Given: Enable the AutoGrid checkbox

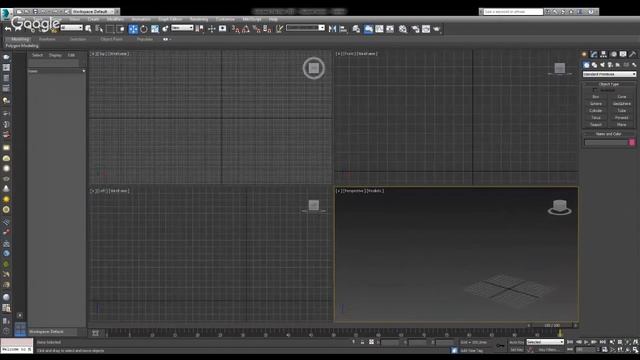Looking at the screenshot, I should (595, 90).
